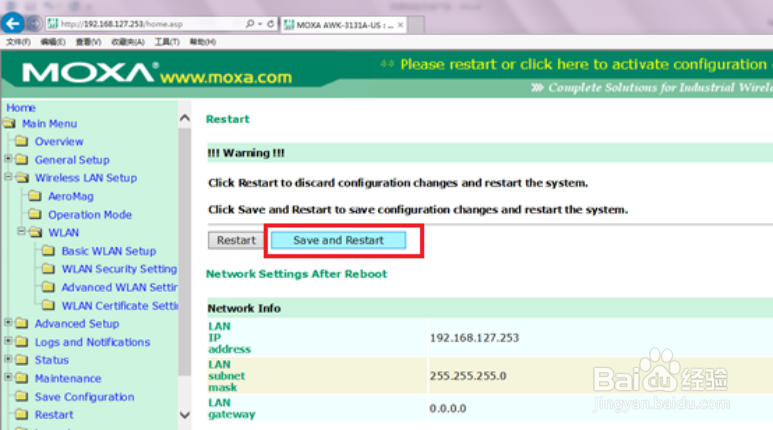Expand the Logs and Notifications node
This screenshot has width=773, height=430.
tap(8, 340)
